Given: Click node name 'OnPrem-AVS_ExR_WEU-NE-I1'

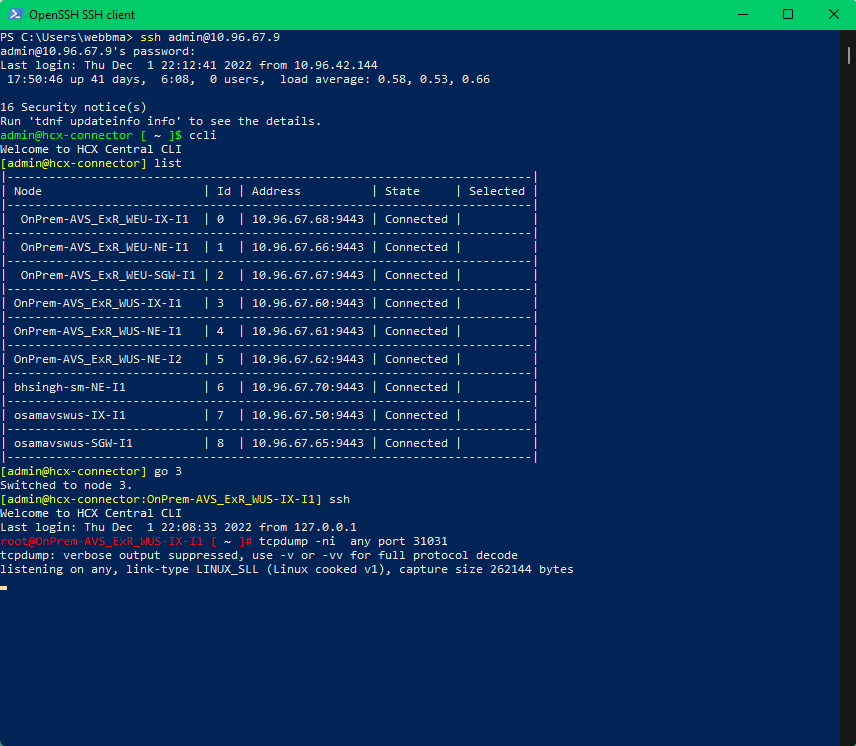Looking at the screenshot, I should click(x=105, y=247).
